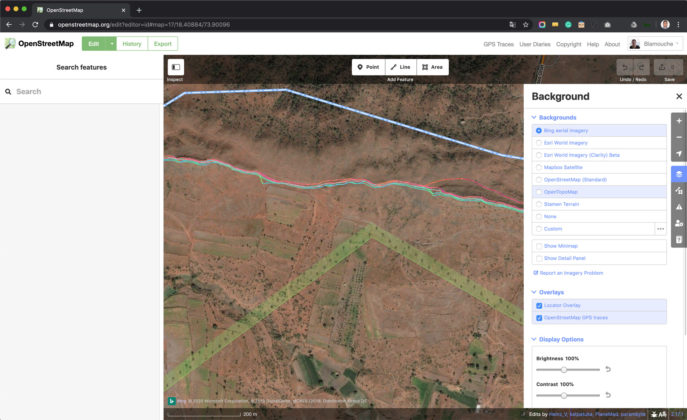Zoom out on the map
687x420 pixels.
pos(679,137)
